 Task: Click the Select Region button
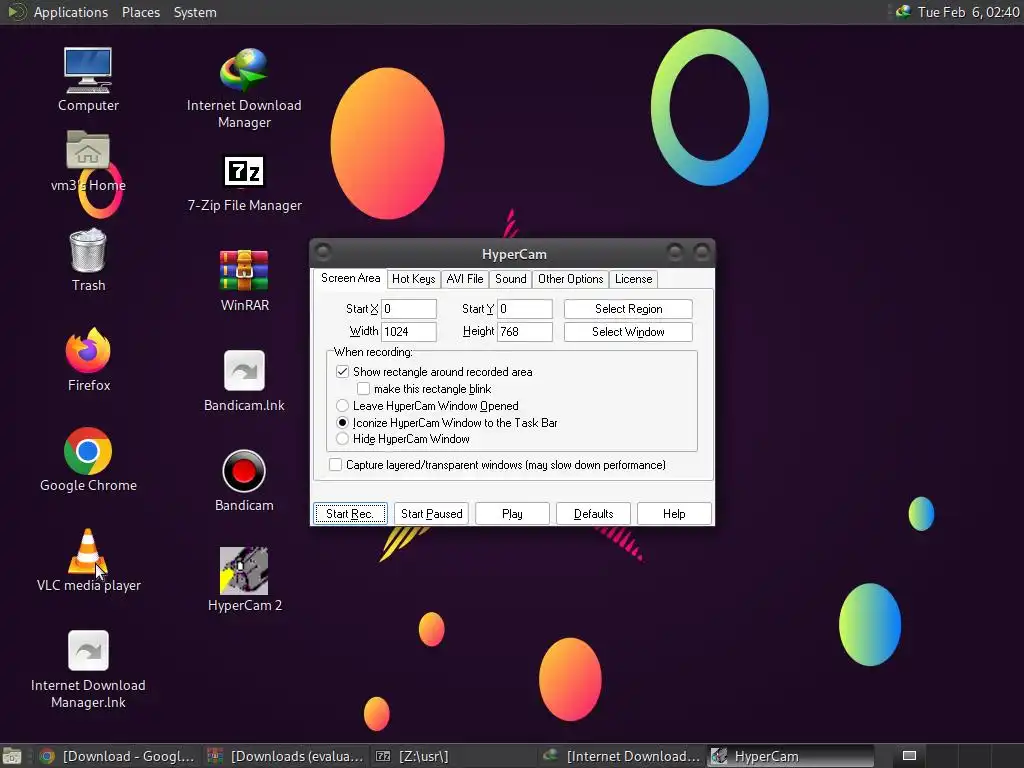[x=628, y=309]
